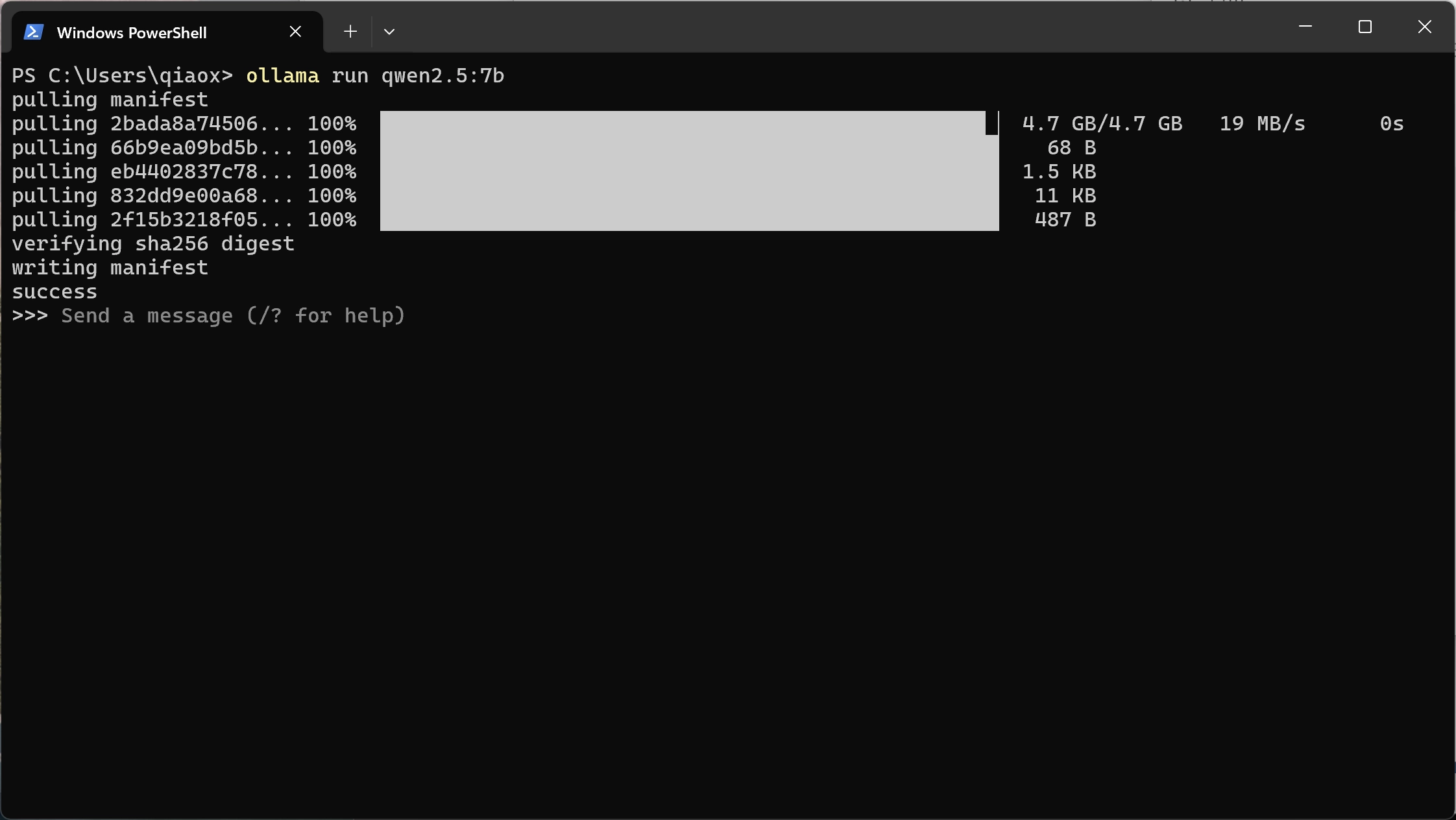Click the 'success' status line
Viewport: 1456px width, 820px height.
tap(55, 292)
